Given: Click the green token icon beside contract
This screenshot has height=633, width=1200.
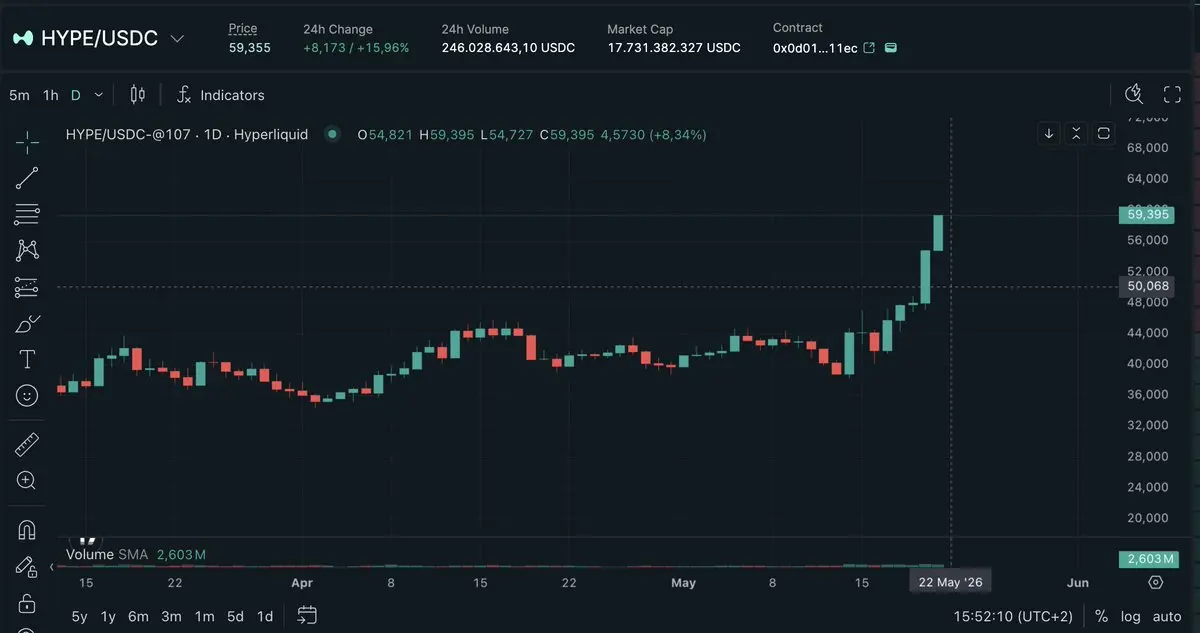Looking at the screenshot, I should (891, 48).
